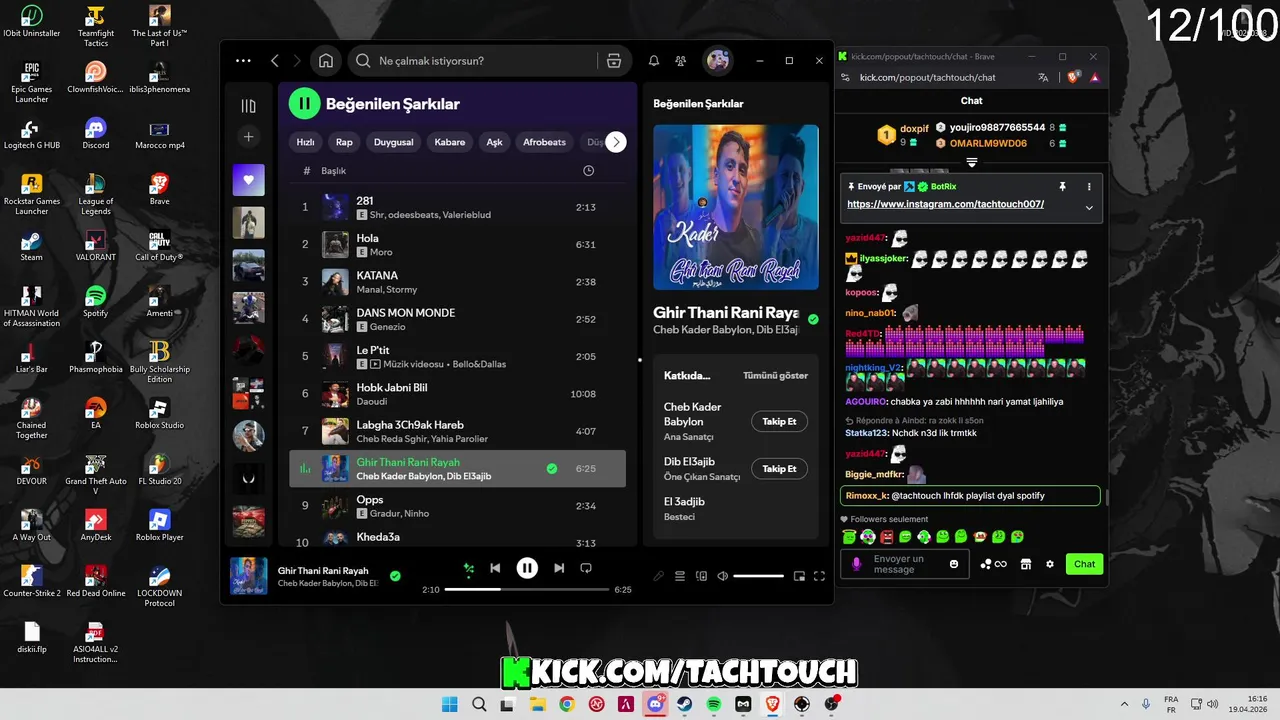
Task: Open Spotify profile avatar menu
Action: (718, 61)
